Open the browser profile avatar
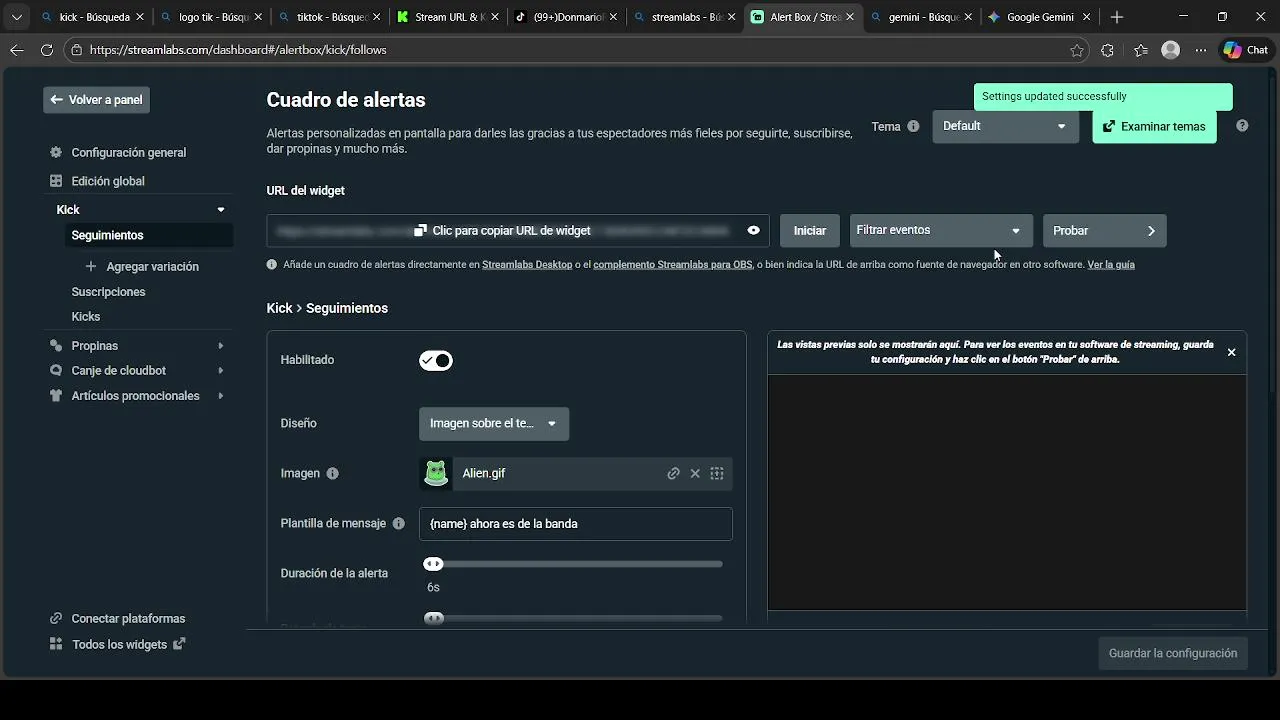The image size is (1280, 720). pyautogui.click(x=1170, y=50)
